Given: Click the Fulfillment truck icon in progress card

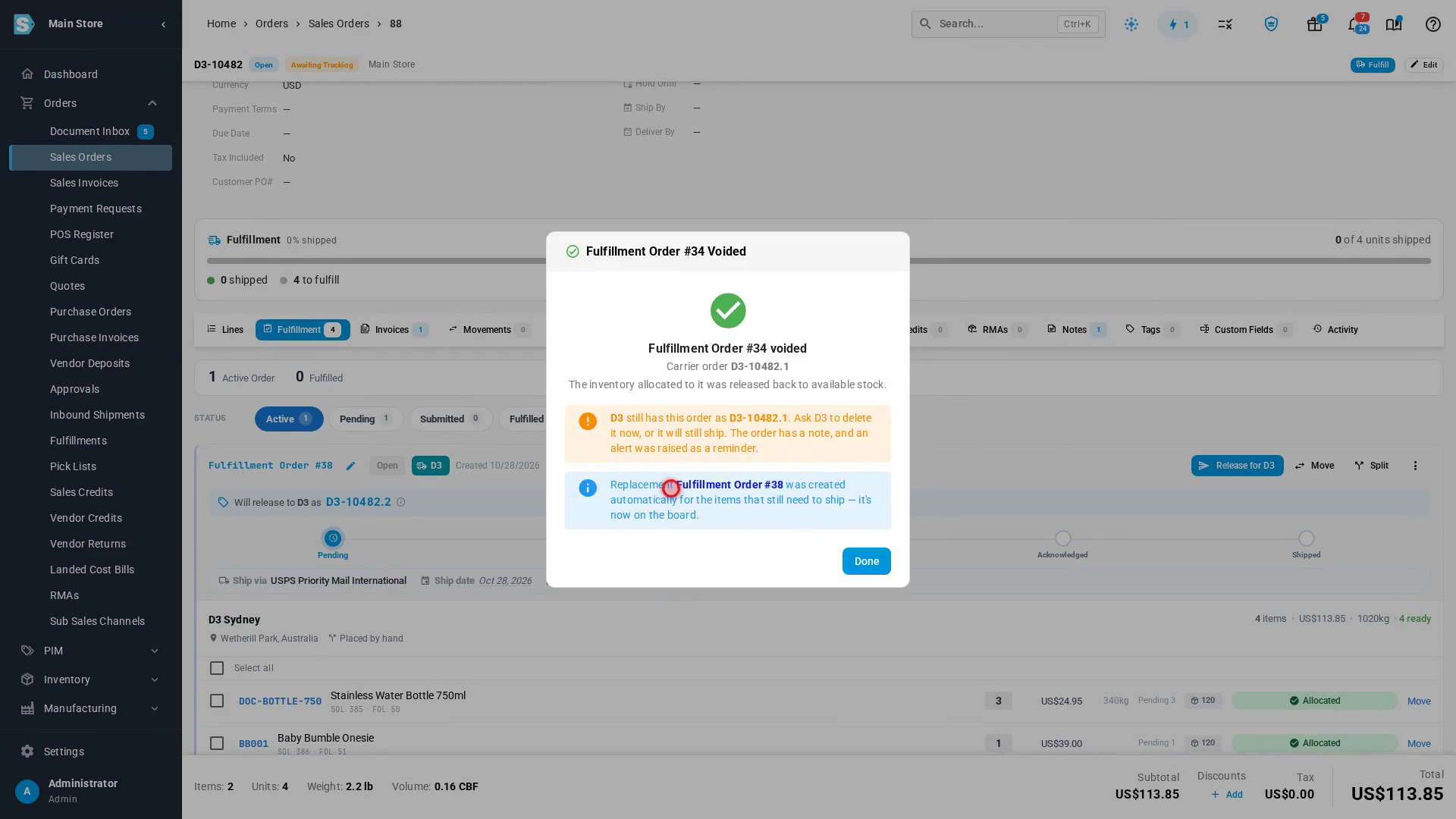Looking at the screenshot, I should pos(215,240).
